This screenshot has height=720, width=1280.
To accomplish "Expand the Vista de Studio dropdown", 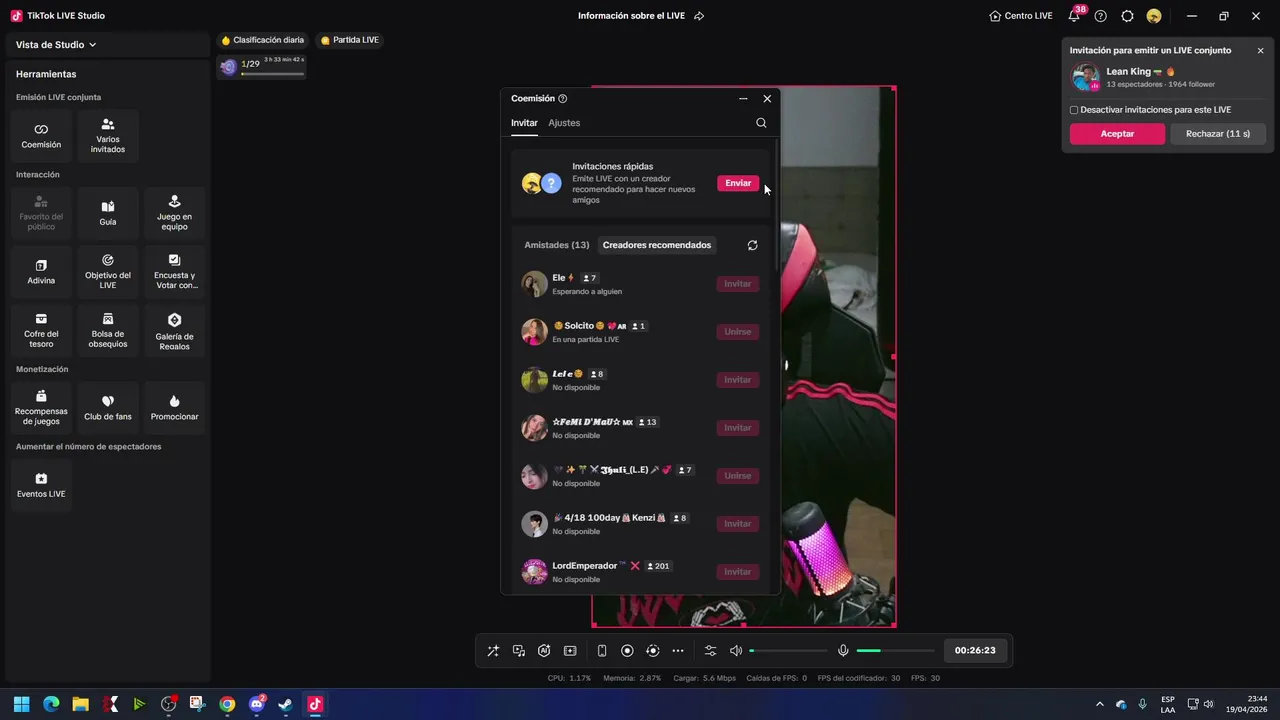I will click(x=56, y=45).
